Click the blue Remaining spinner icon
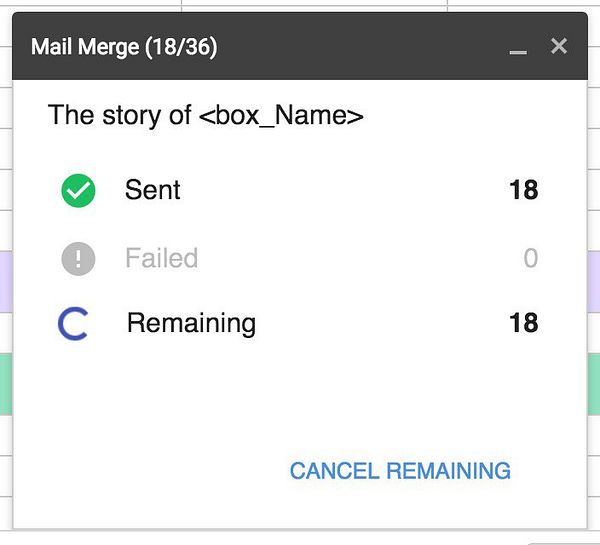The width and height of the screenshot is (600, 545). pyautogui.click(x=74, y=324)
